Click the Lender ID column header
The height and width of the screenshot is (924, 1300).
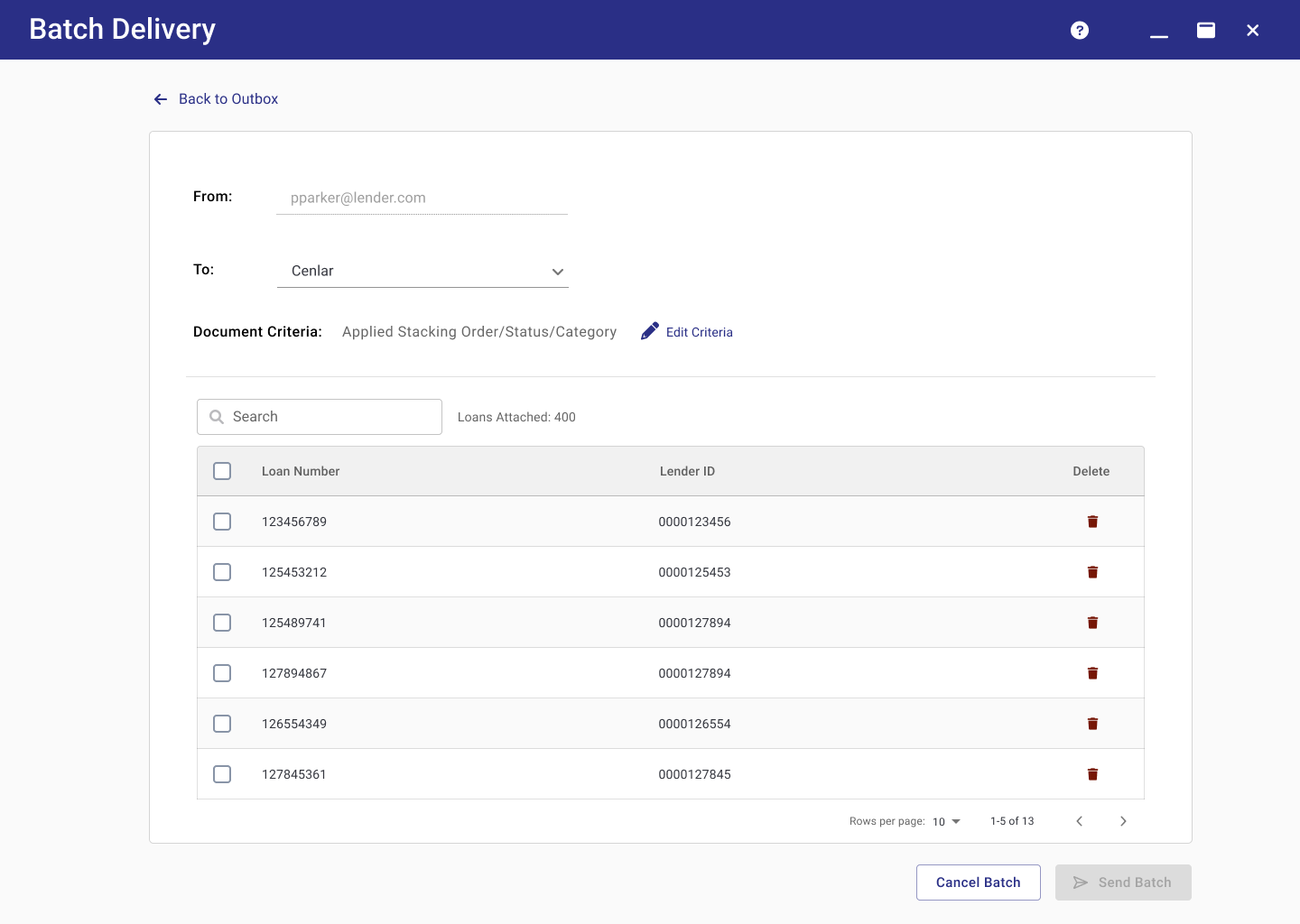click(x=687, y=471)
